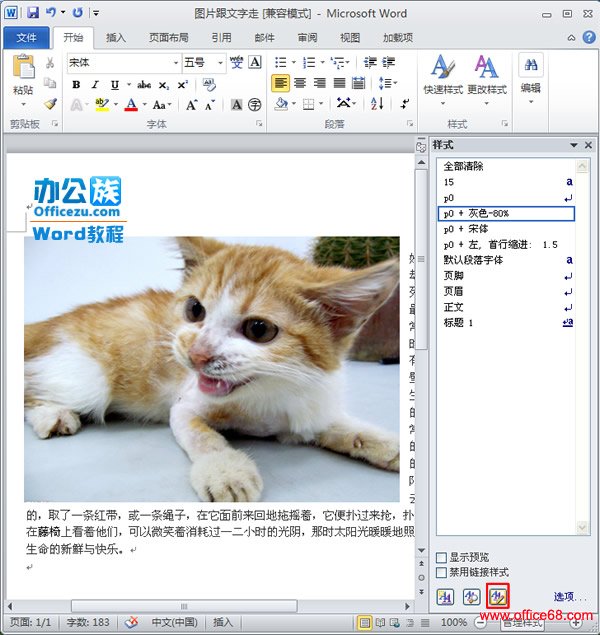Click the Manage Styles icon

(496, 597)
